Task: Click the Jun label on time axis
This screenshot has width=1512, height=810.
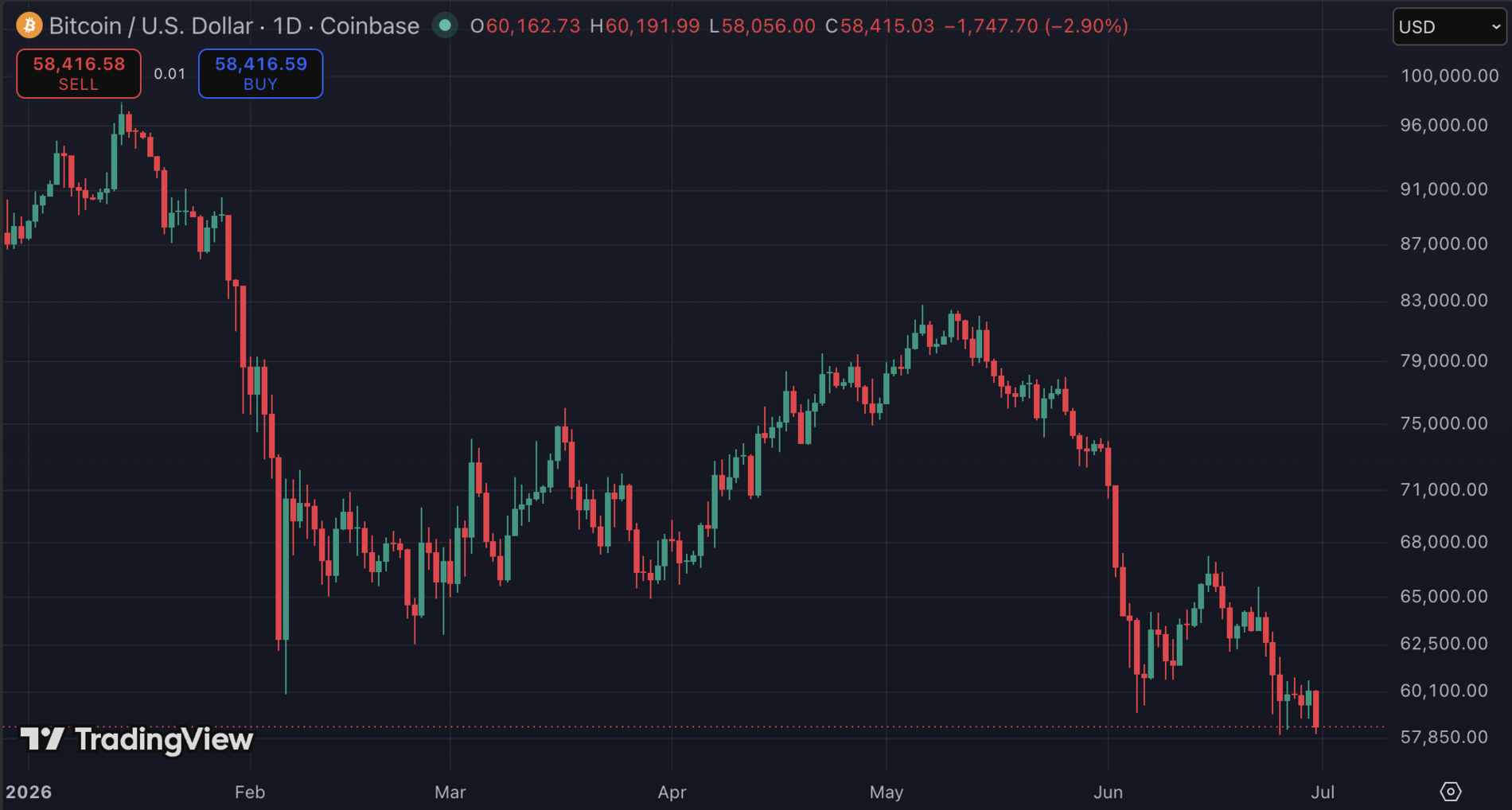Action: pos(1109,792)
